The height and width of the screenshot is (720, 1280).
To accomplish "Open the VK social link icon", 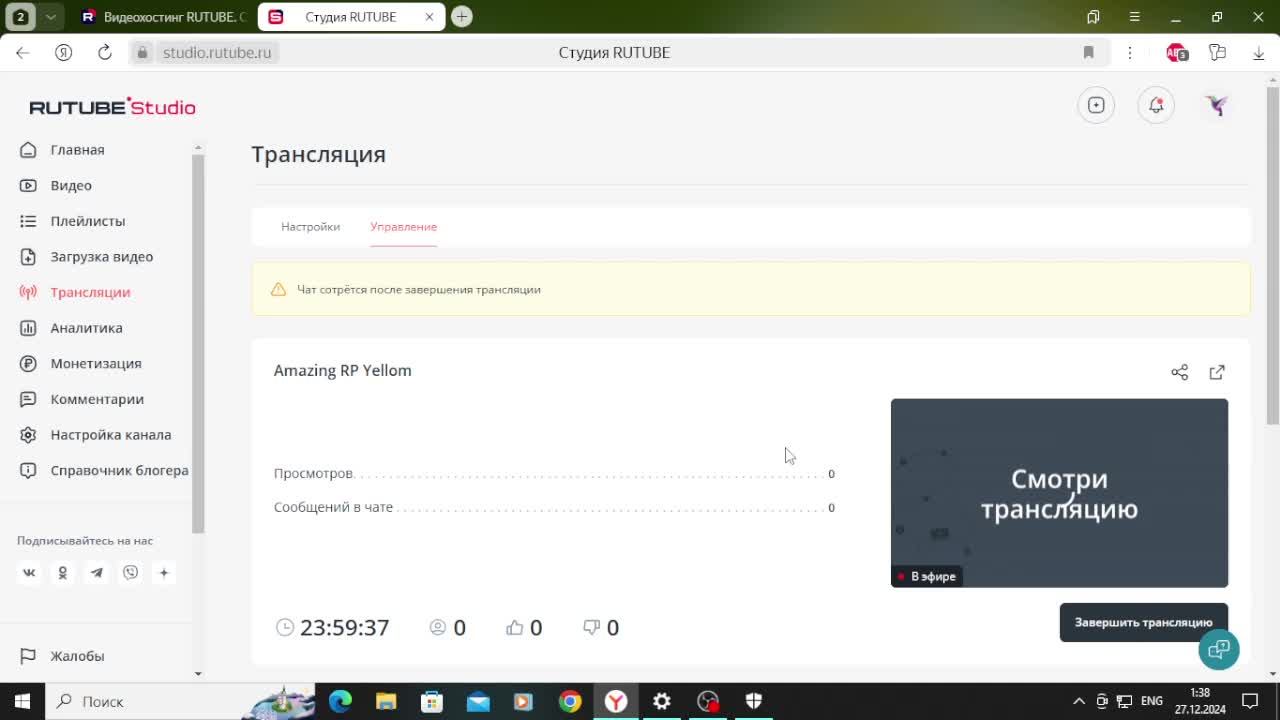I will pyautogui.click(x=29, y=573).
